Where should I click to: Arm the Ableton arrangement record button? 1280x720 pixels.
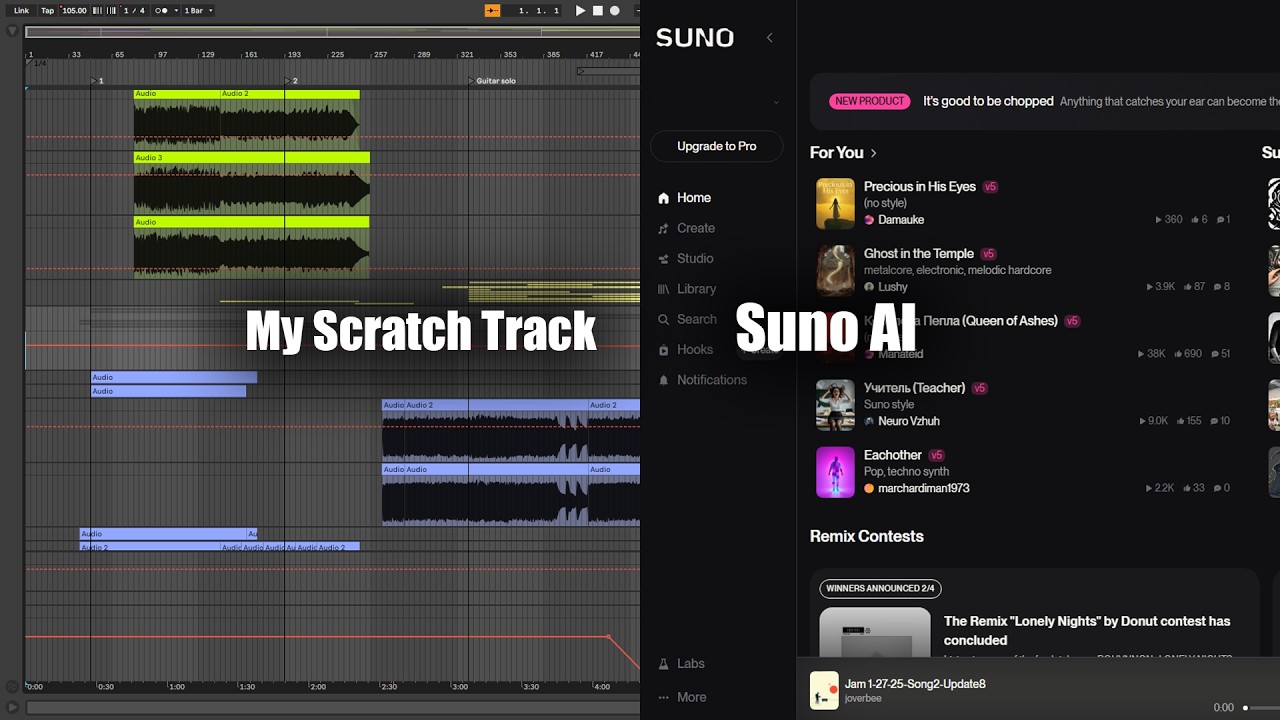click(x=615, y=10)
